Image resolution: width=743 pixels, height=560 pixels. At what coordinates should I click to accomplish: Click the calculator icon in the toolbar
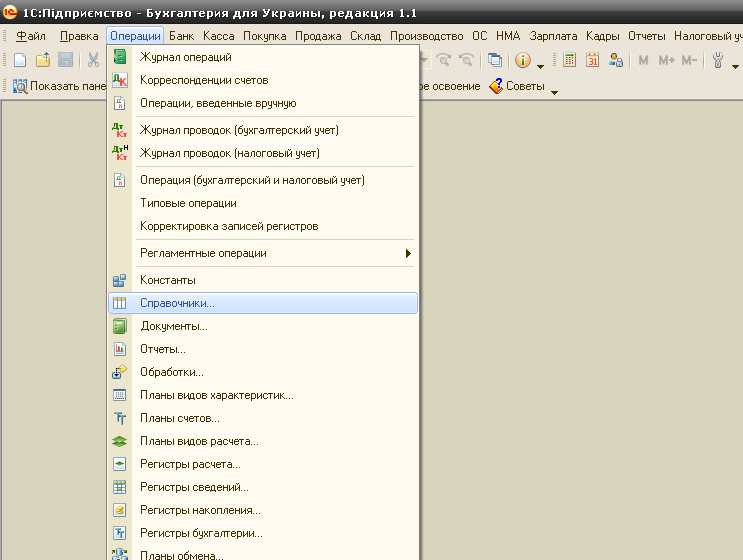point(569,60)
